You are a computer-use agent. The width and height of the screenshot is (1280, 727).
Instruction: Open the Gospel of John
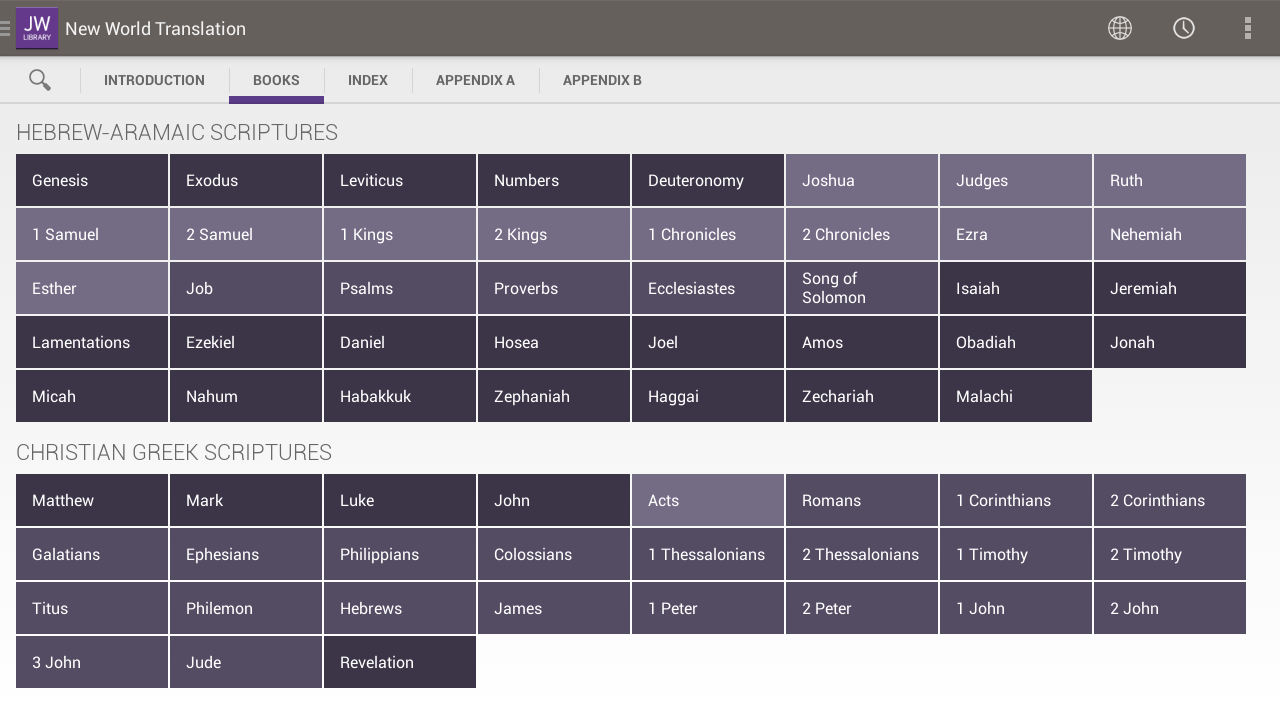(x=554, y=500)
